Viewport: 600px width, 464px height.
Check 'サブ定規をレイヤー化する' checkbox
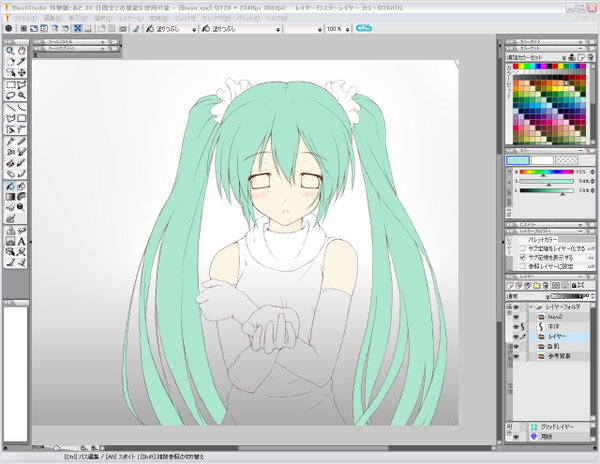click(x=522, y=249)
